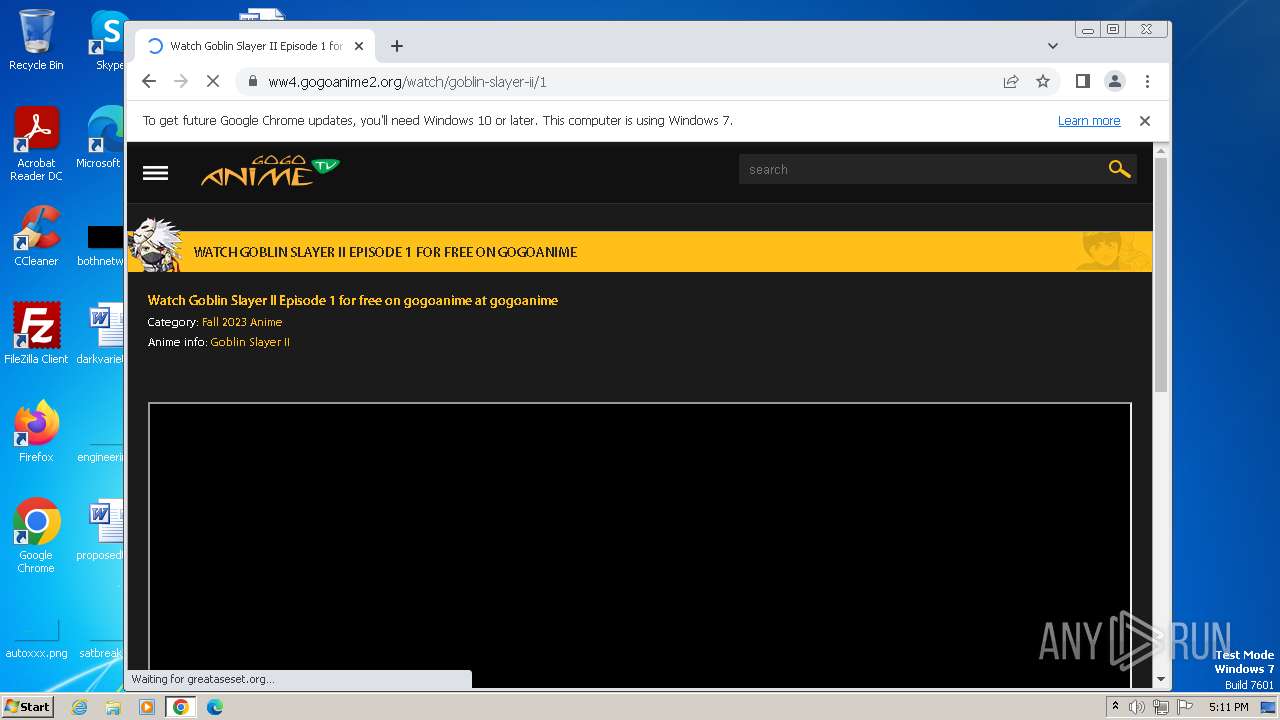Open the volume speaker tray icon
1280x720 pixels.
point(1137,707)
